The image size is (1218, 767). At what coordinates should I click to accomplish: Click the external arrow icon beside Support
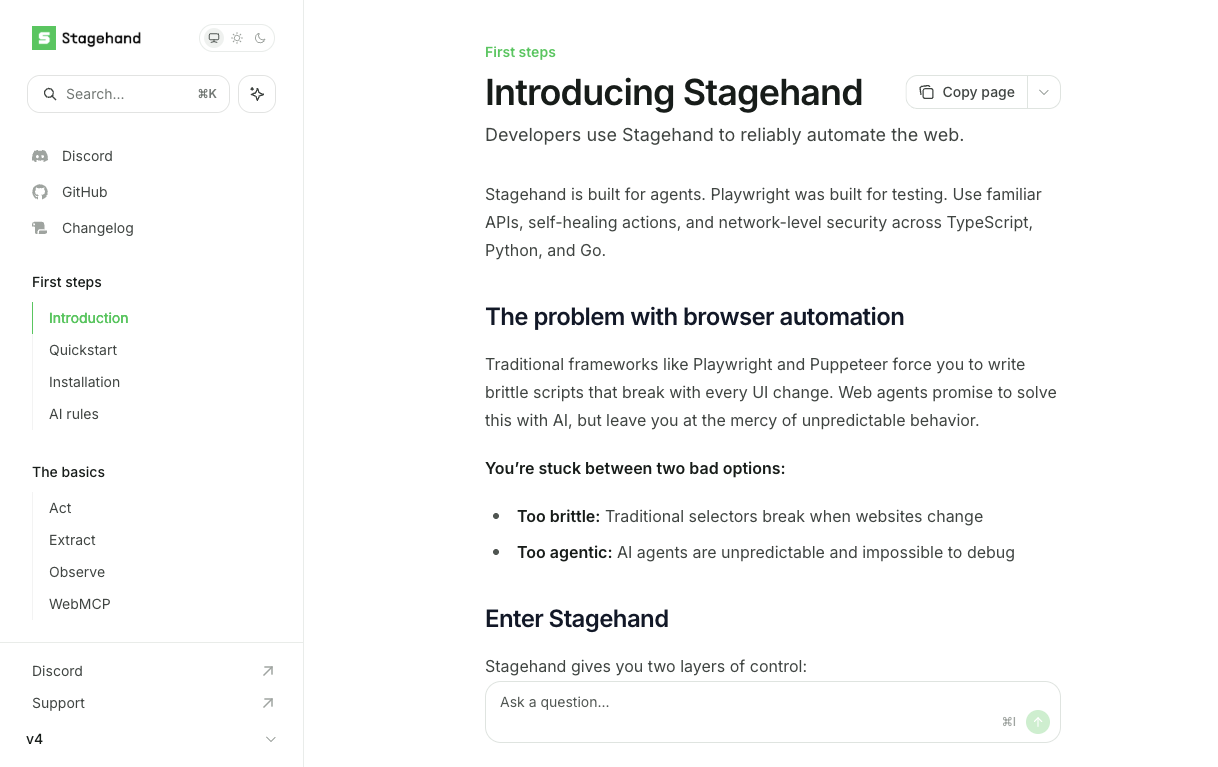tap(268, 703)
